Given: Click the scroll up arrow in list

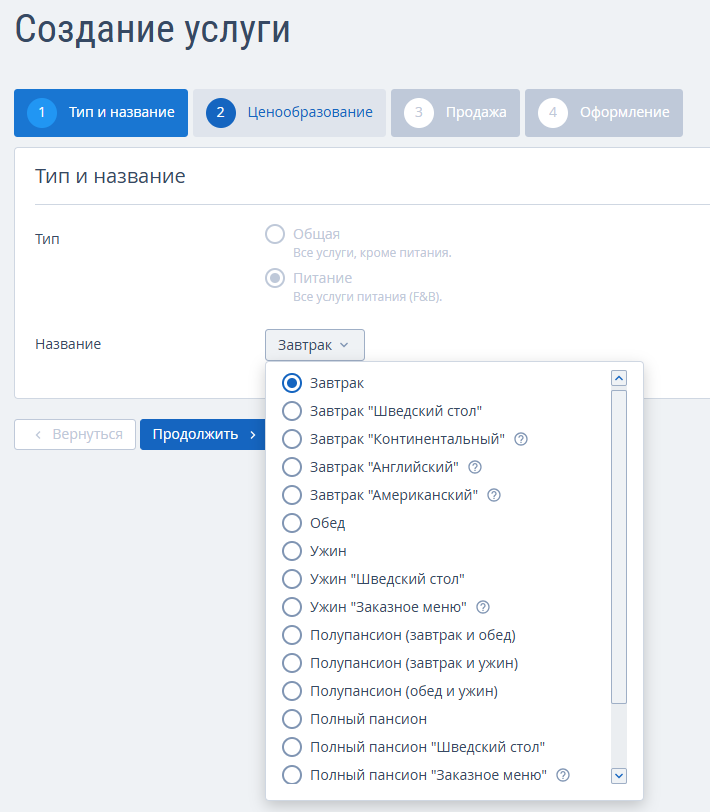Looking at the screenshot, I should pyautogui.click(x=619, y=378).
